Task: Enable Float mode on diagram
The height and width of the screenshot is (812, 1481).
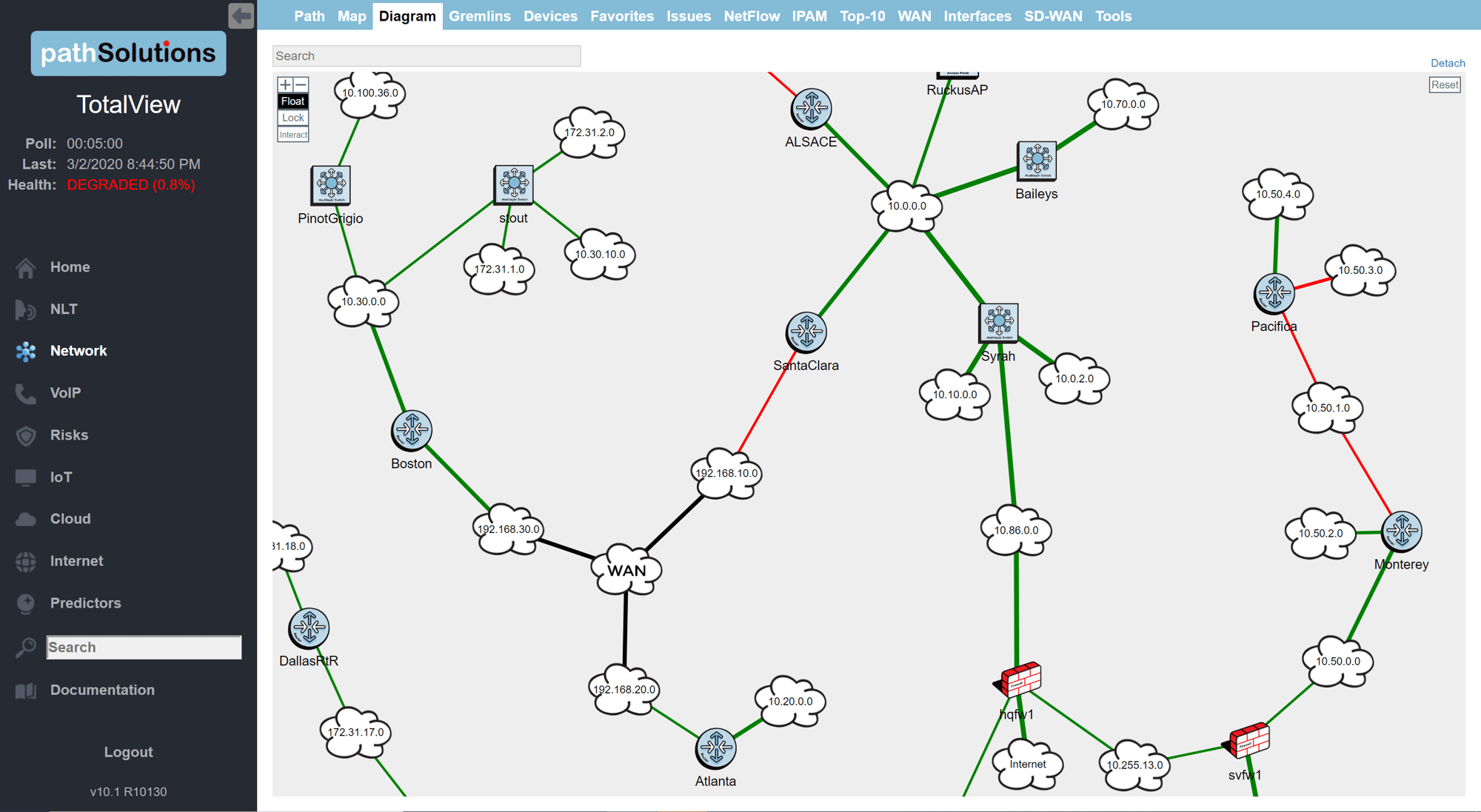Action: pos(292,101)
